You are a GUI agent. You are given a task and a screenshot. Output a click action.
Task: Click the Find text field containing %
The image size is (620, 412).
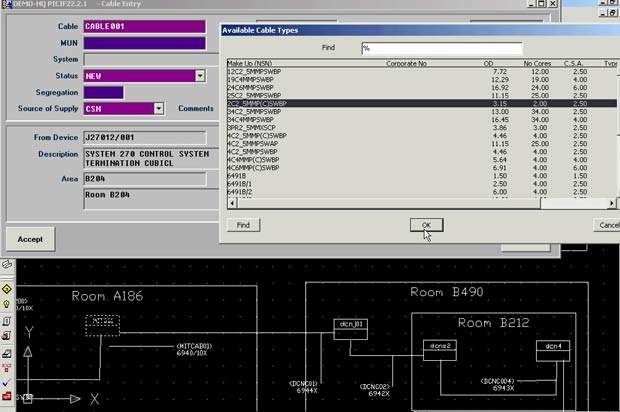click(x=441, y=48)
